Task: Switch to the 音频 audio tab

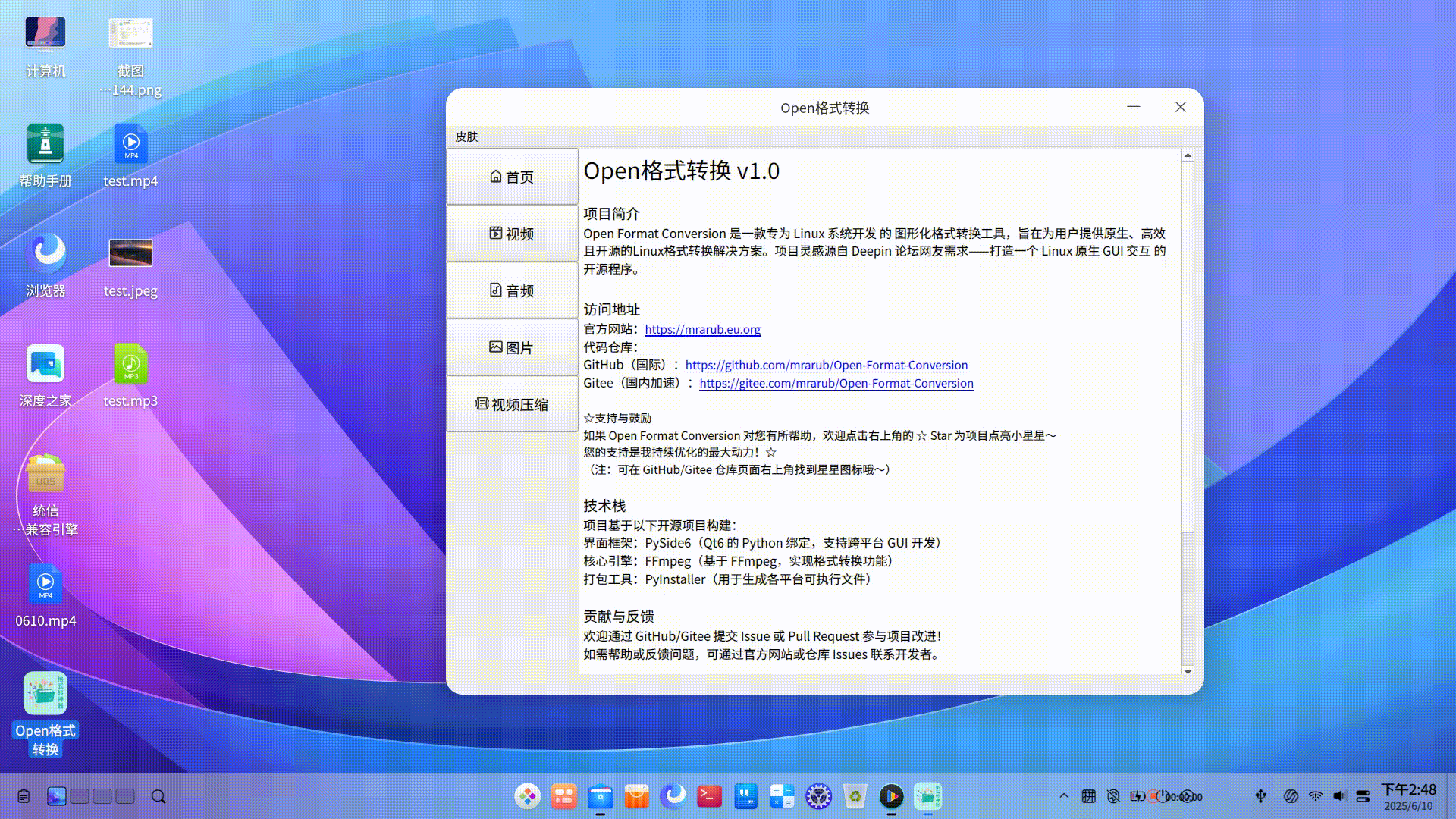Action: pyautogui.click(x=512, y=290)
